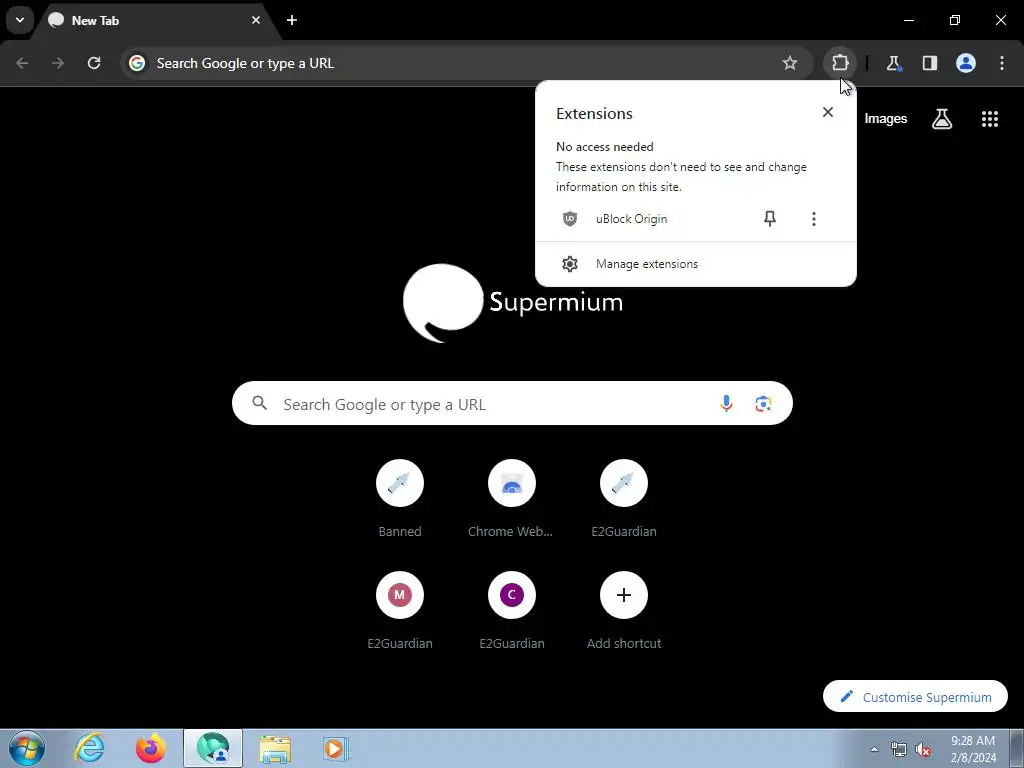The image size is (1024, 768).
Task: Click the Supermium logo
Action: (x=513, y=302)
